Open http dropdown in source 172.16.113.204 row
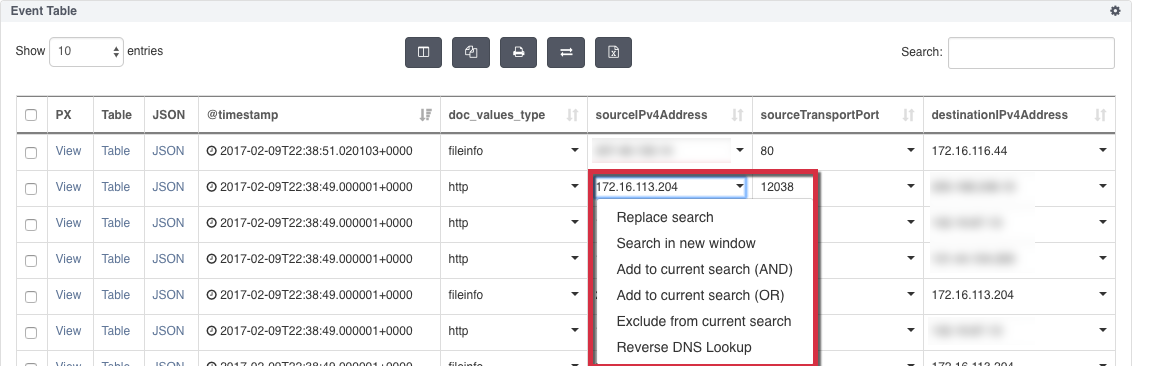 point(575,187)
